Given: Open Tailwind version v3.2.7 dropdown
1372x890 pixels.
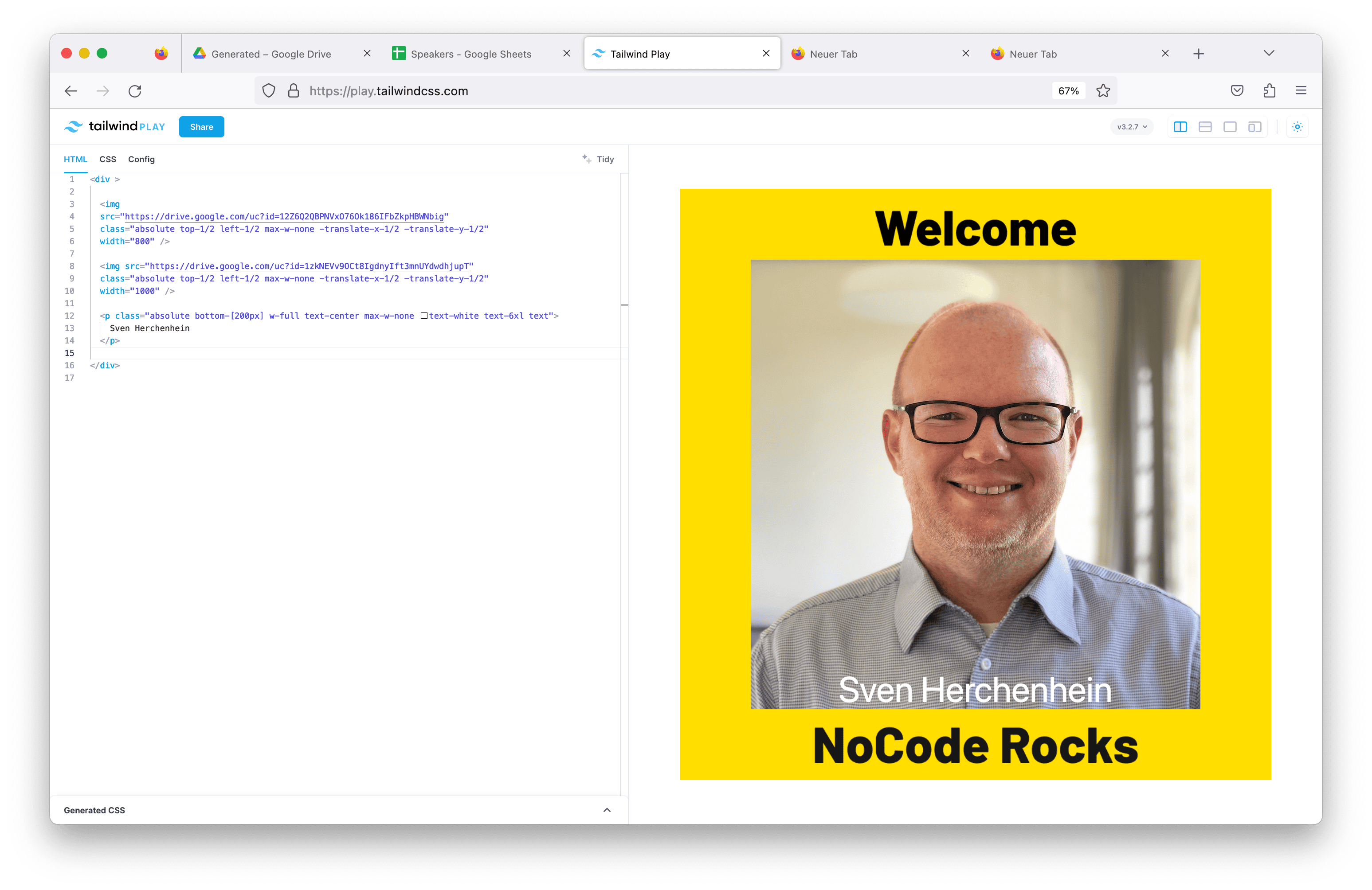Looking at the screenshot, I should (x=1132, y=127).
